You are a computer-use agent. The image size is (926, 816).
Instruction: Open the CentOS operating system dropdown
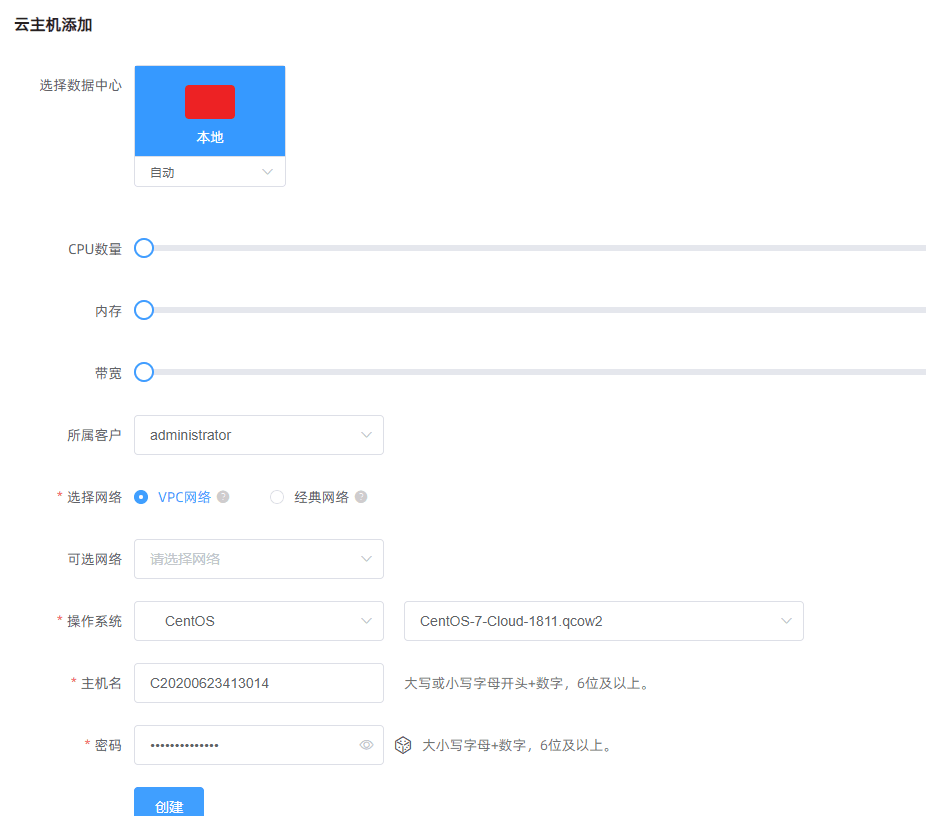coord(259,621)
